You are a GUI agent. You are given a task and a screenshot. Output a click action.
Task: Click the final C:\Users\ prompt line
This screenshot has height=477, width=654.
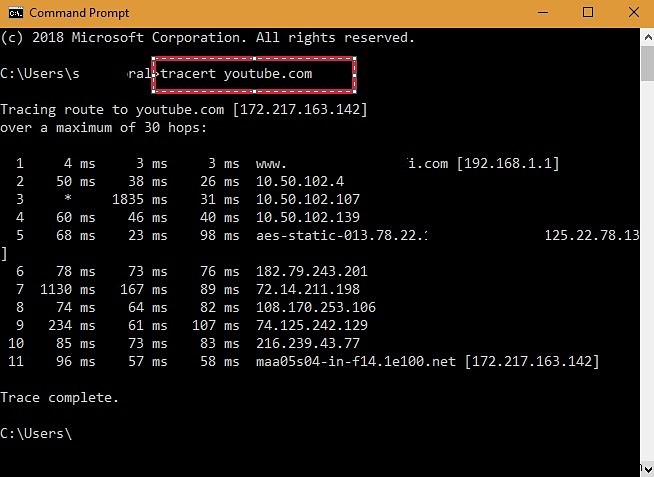pos(37,433)
